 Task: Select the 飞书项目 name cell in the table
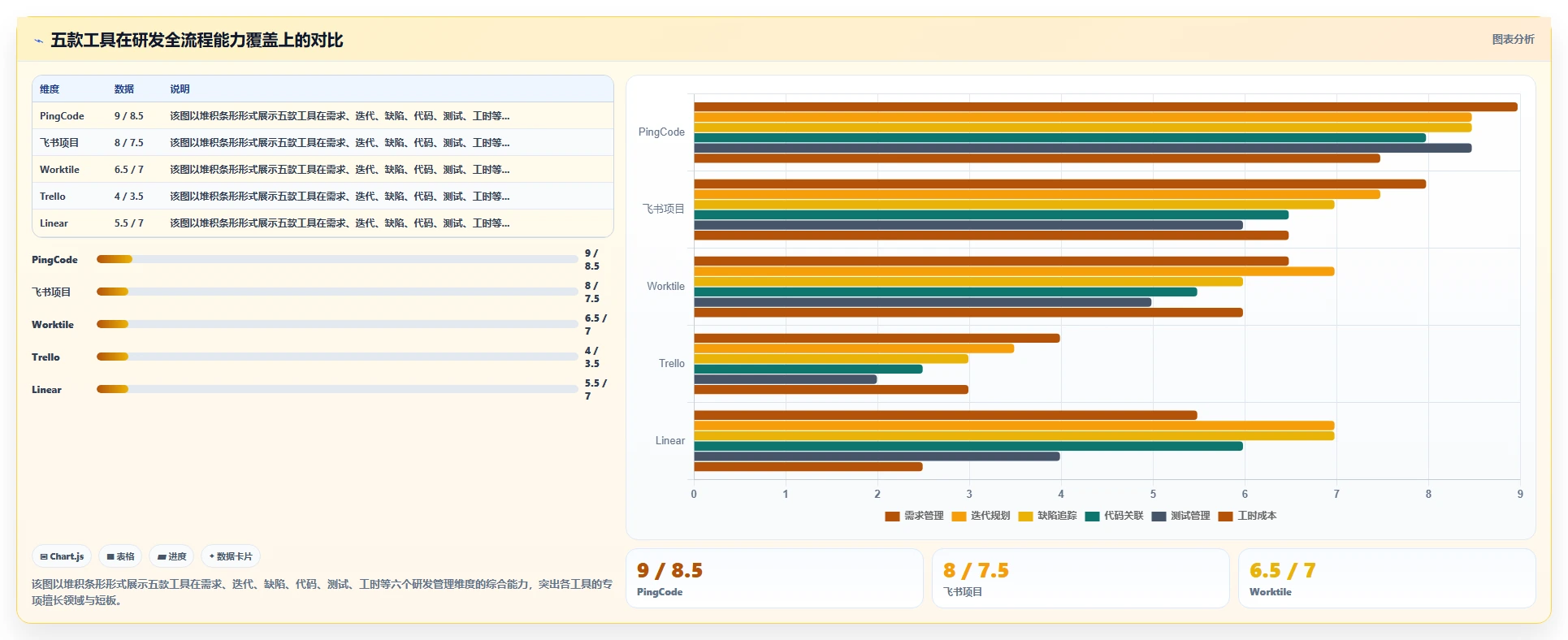pyautogui.click(x=59, y=143)
